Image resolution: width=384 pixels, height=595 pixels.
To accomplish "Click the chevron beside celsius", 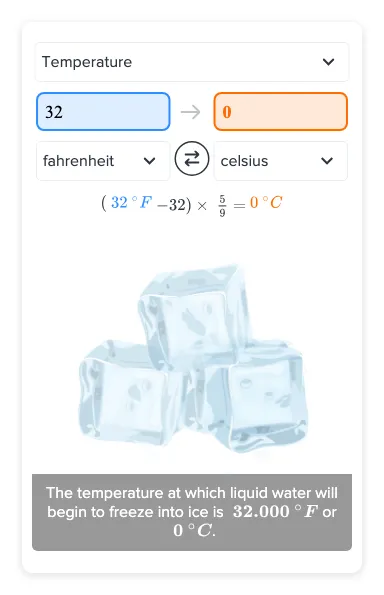I will coord(327,161).
